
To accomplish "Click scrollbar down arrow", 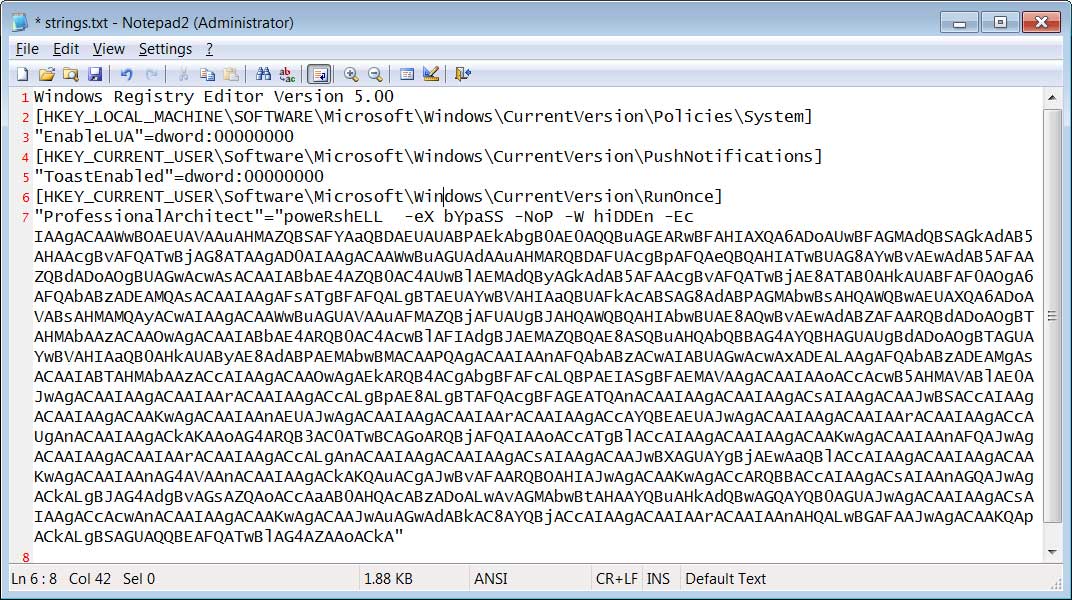I will [x=1052, y=552].
